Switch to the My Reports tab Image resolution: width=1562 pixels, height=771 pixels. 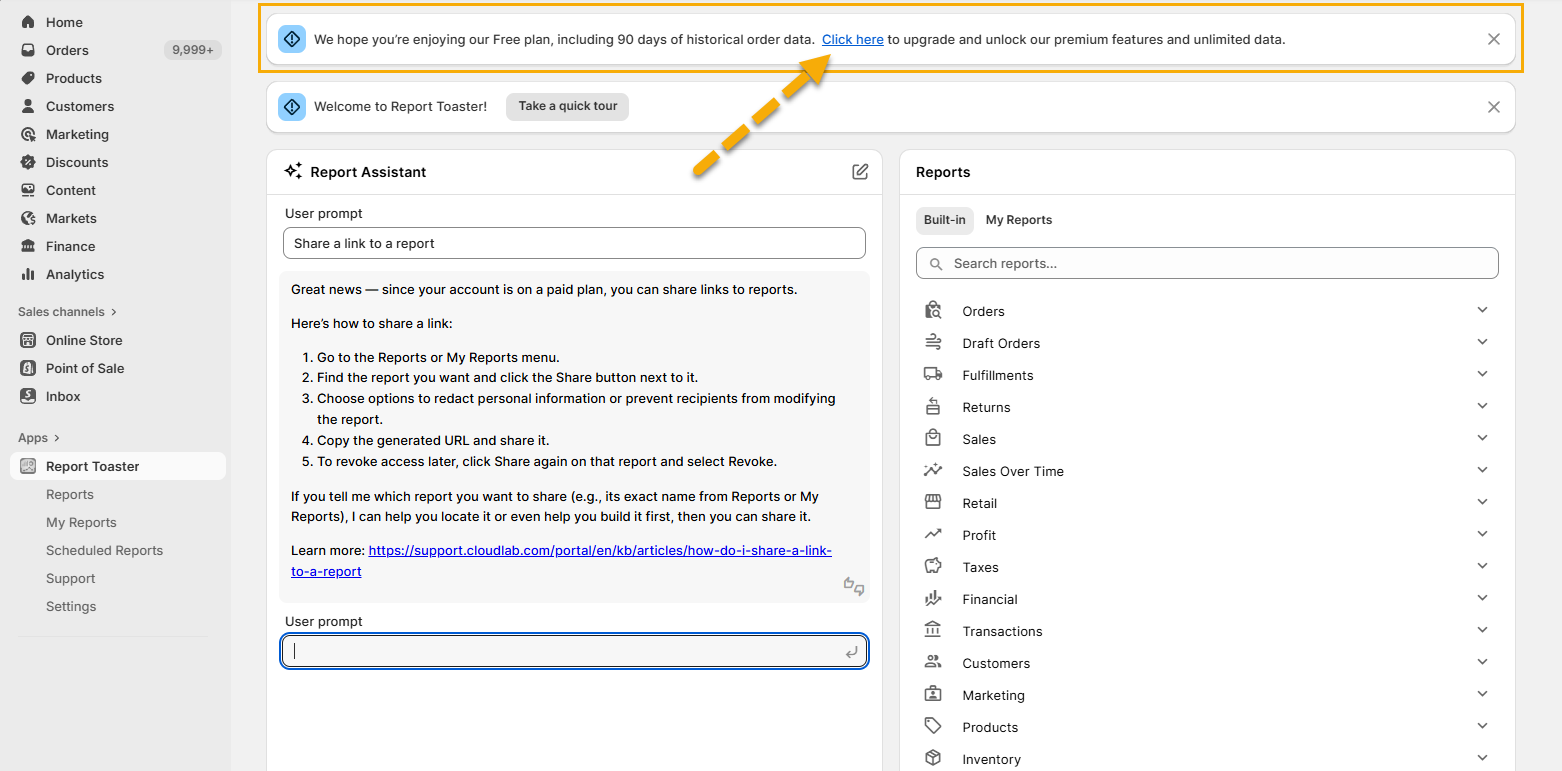click(x=1018, y=220)
